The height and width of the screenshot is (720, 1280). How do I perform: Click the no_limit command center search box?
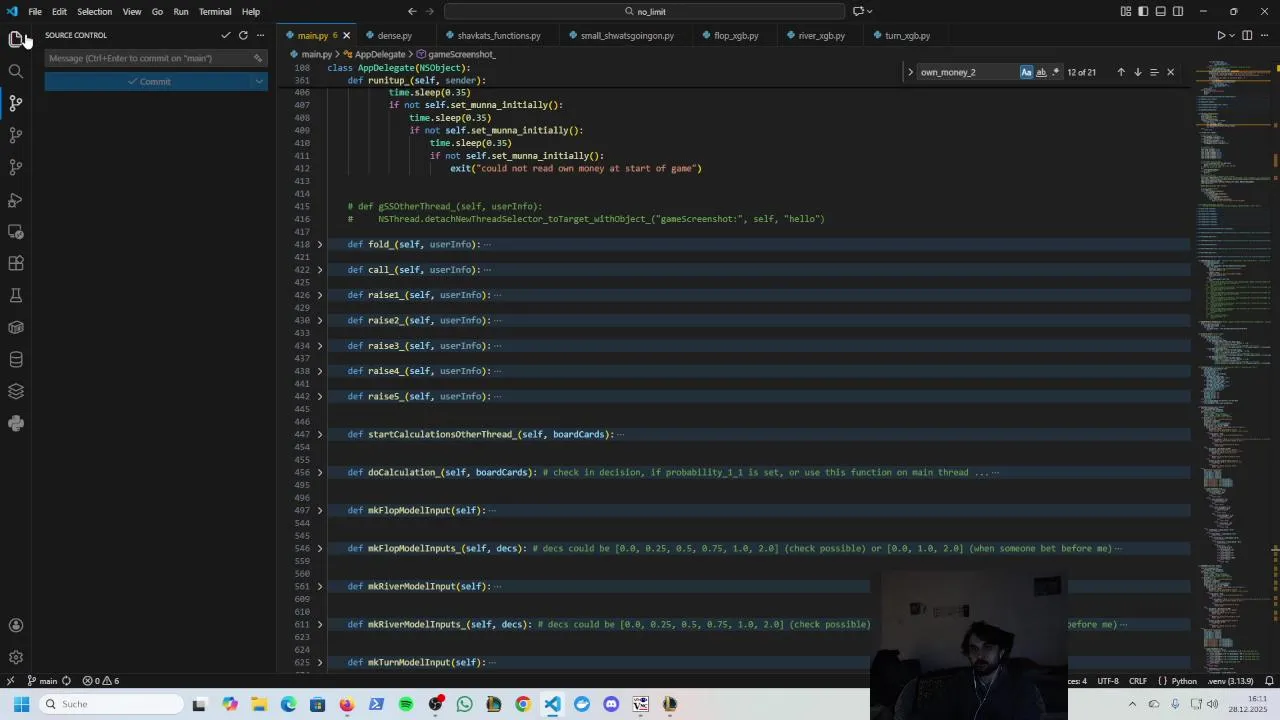(645, 11)
